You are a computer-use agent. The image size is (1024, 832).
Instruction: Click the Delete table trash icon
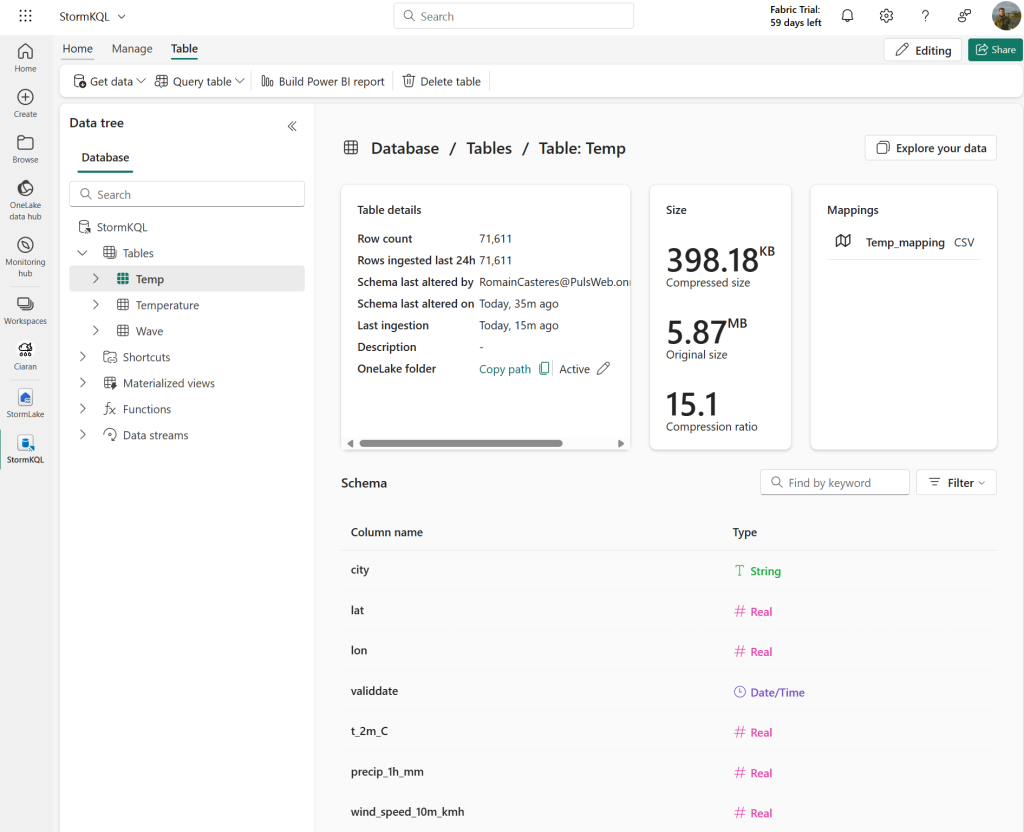[x=409, y=80]
